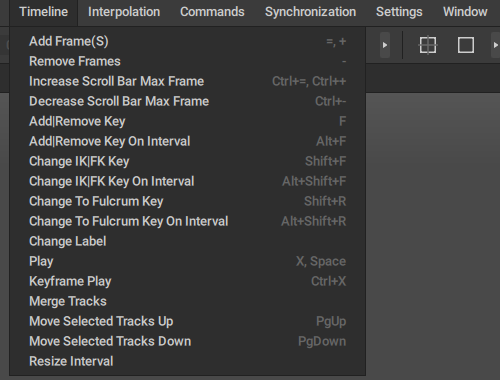Choose Increase Scroll Bar Max Frame
Screen dimensions: 500x380
pyautogui.click(x=188, y=81)
